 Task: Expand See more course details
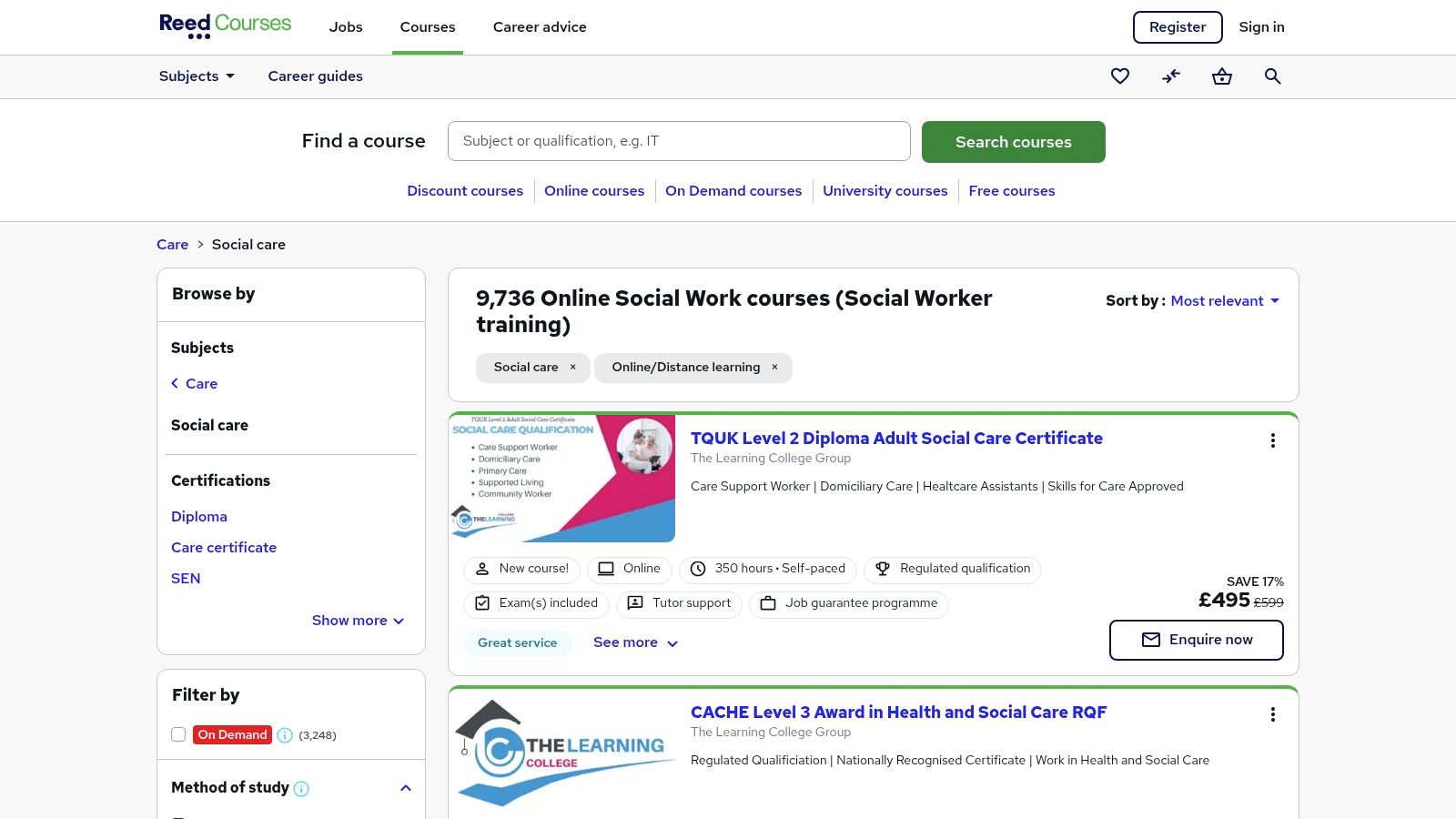tap(635, 642)
